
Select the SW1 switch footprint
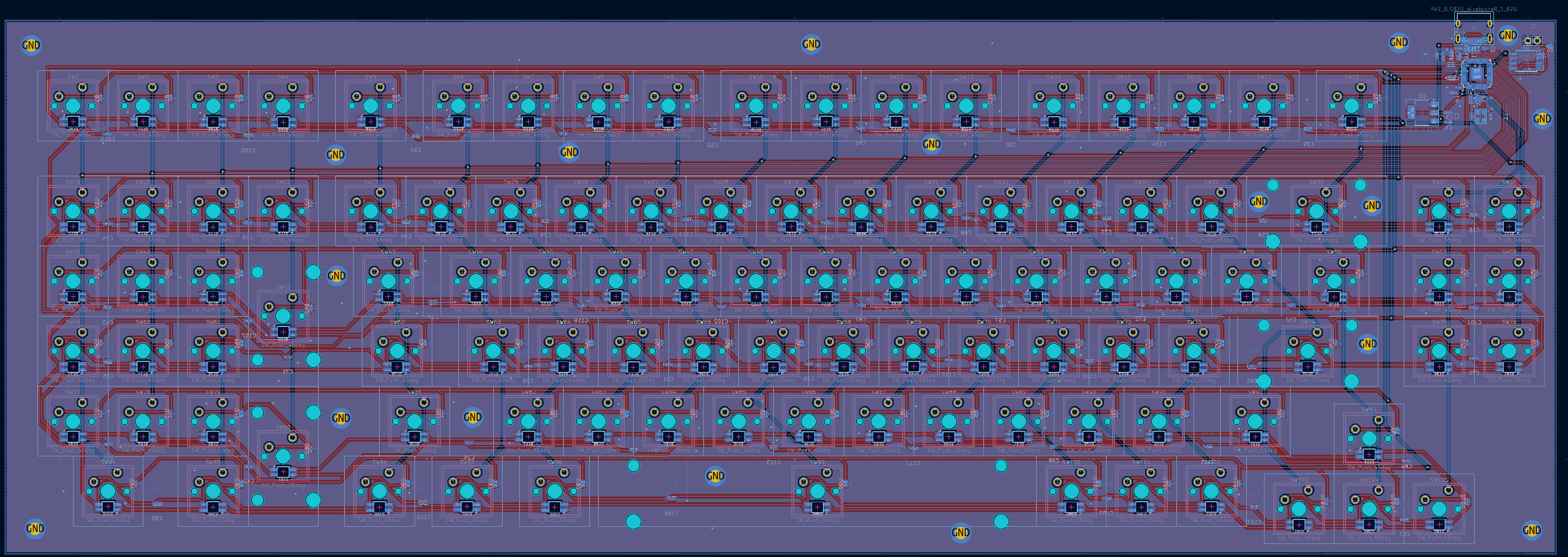coord(73,106)
